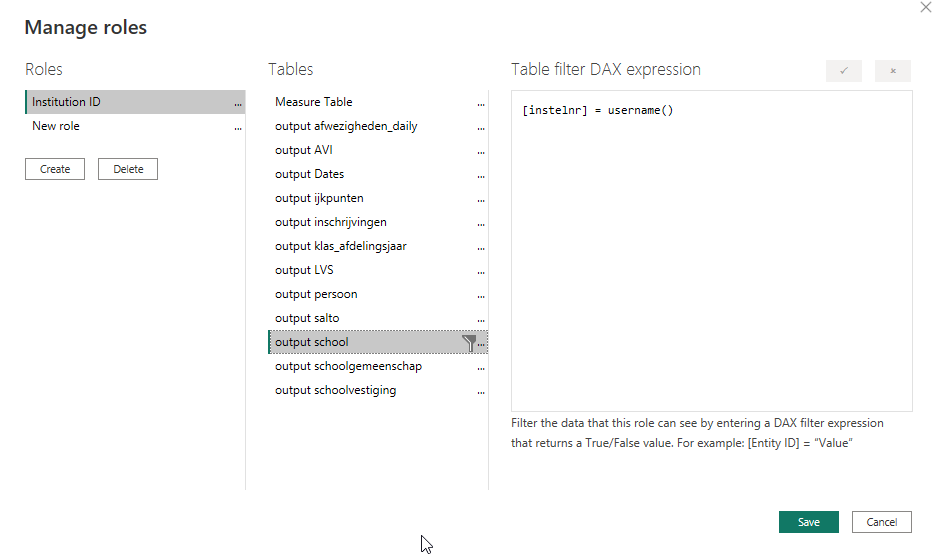Select the New role entry

[x=135, y=126]
